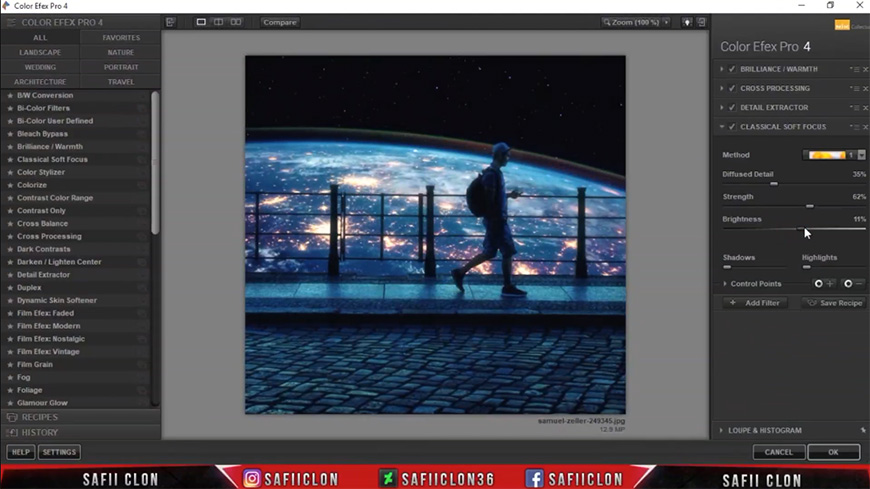Open the Recipes section
The height and width of the screenshot is (489, 870).
(x=80, y=417)
